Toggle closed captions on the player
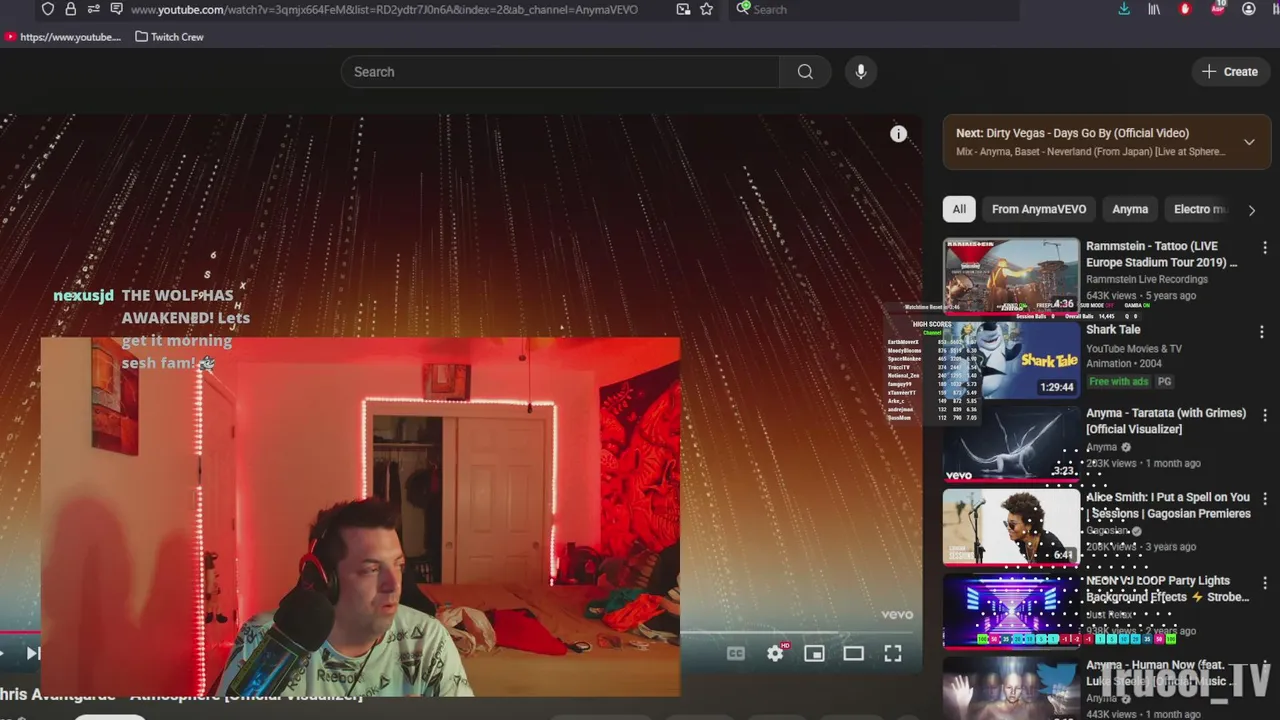 click(x=736, y=653)
